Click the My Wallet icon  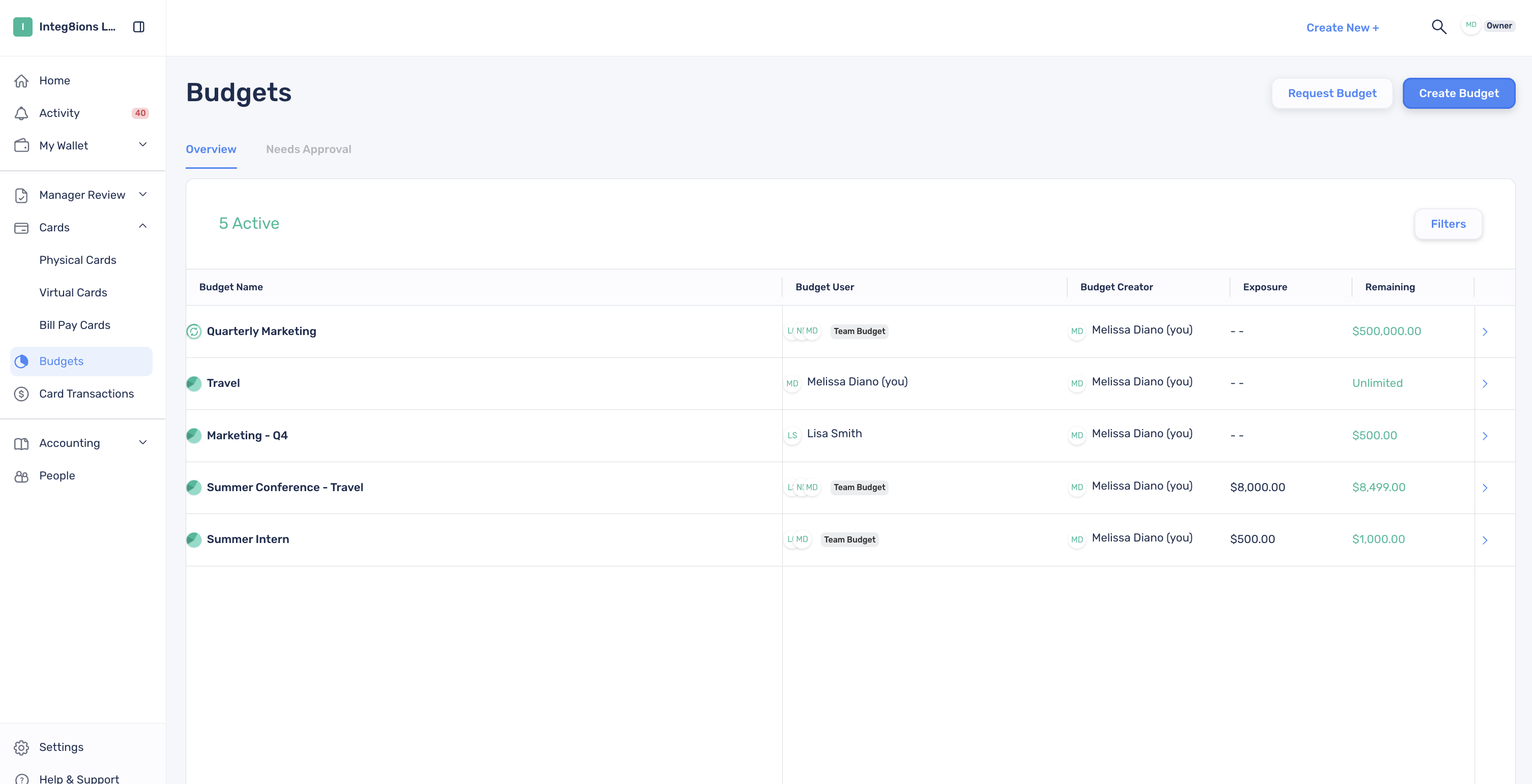pos(21,145)
